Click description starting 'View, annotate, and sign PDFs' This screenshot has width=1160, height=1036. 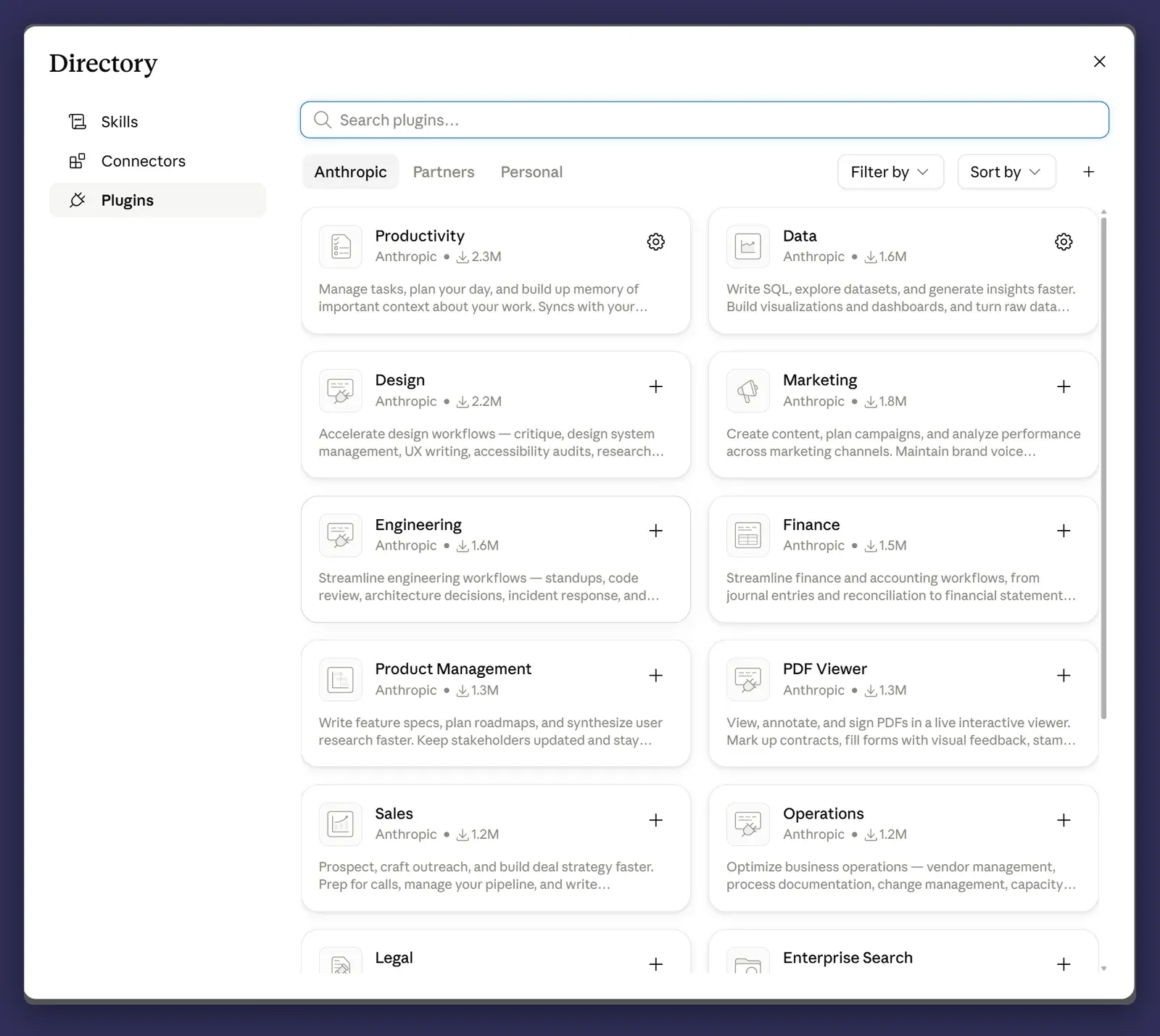[900, 732]
